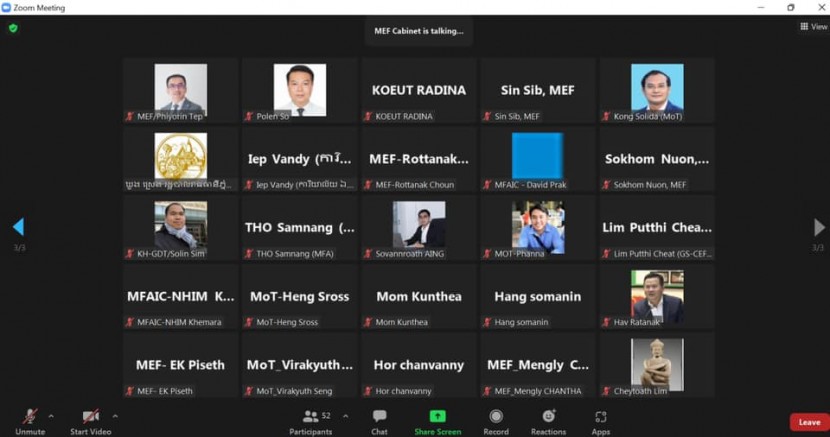Select MFAIC - David Prak blue tile
Screen dimensions: 830x437
coord(537,158)
